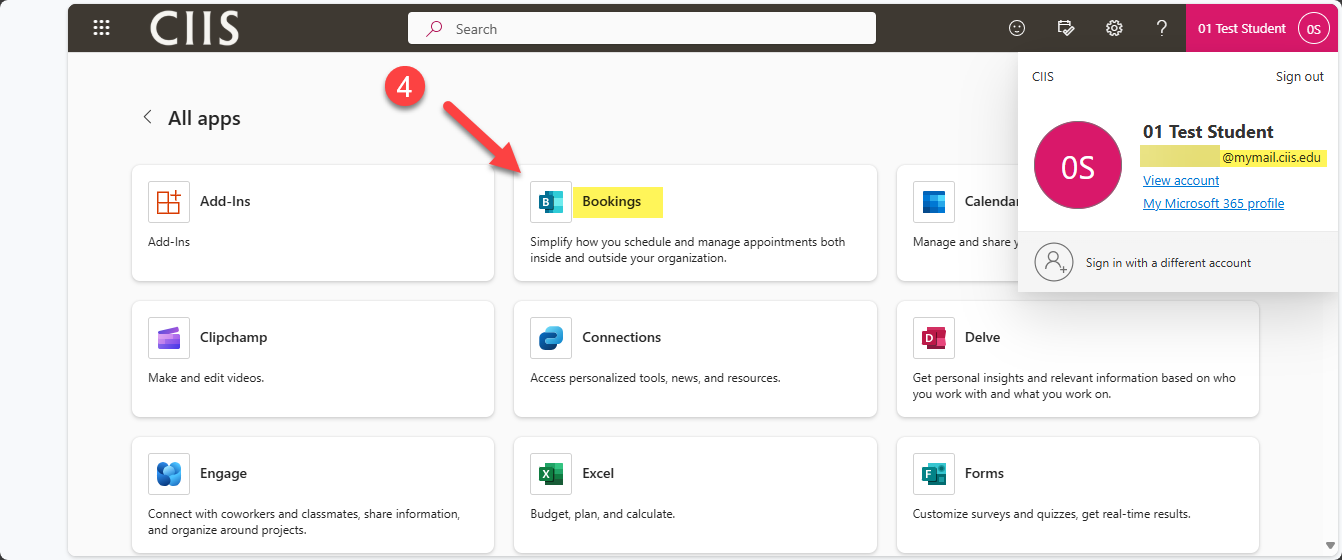1342x560 pixels.
Task: Click 'Access personalized tools, news' description
Action: click(x=655, y=378)
